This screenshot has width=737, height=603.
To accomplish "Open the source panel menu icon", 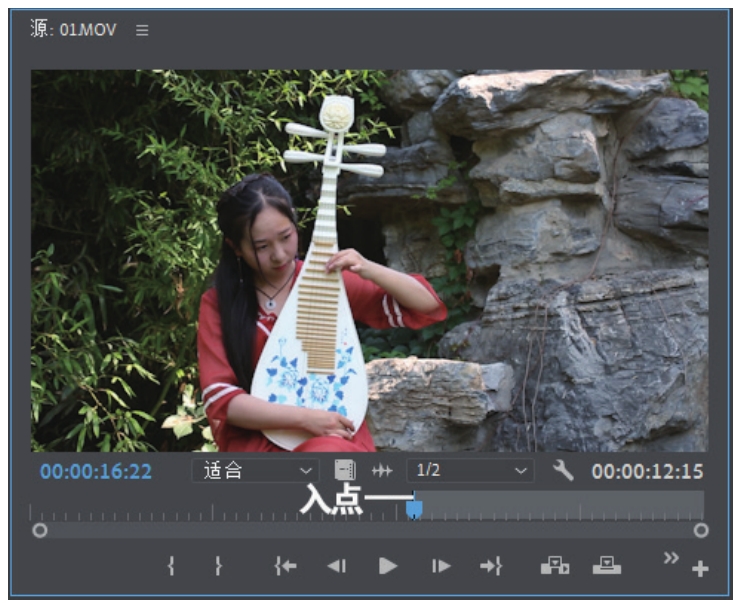I will coord(142,31).
